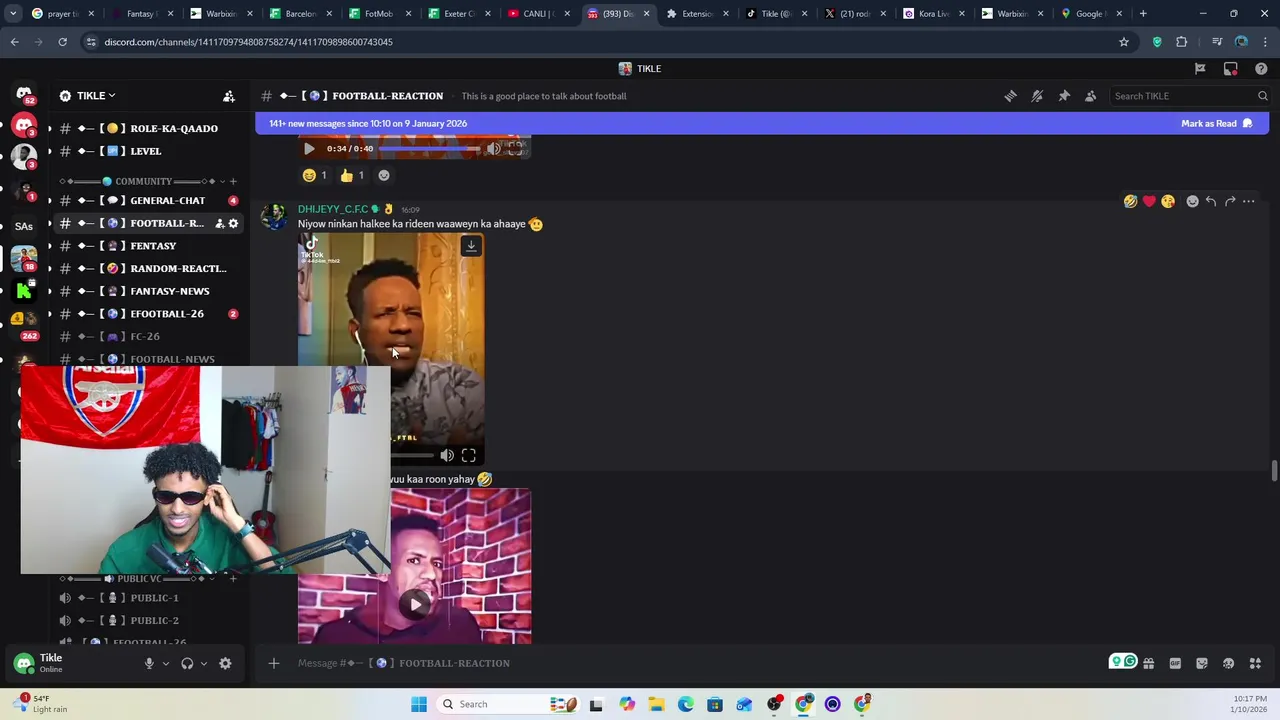Open microphone input options dropdown
The width and height of the screenshot is (1280, 720).
(x=166, y=663)
